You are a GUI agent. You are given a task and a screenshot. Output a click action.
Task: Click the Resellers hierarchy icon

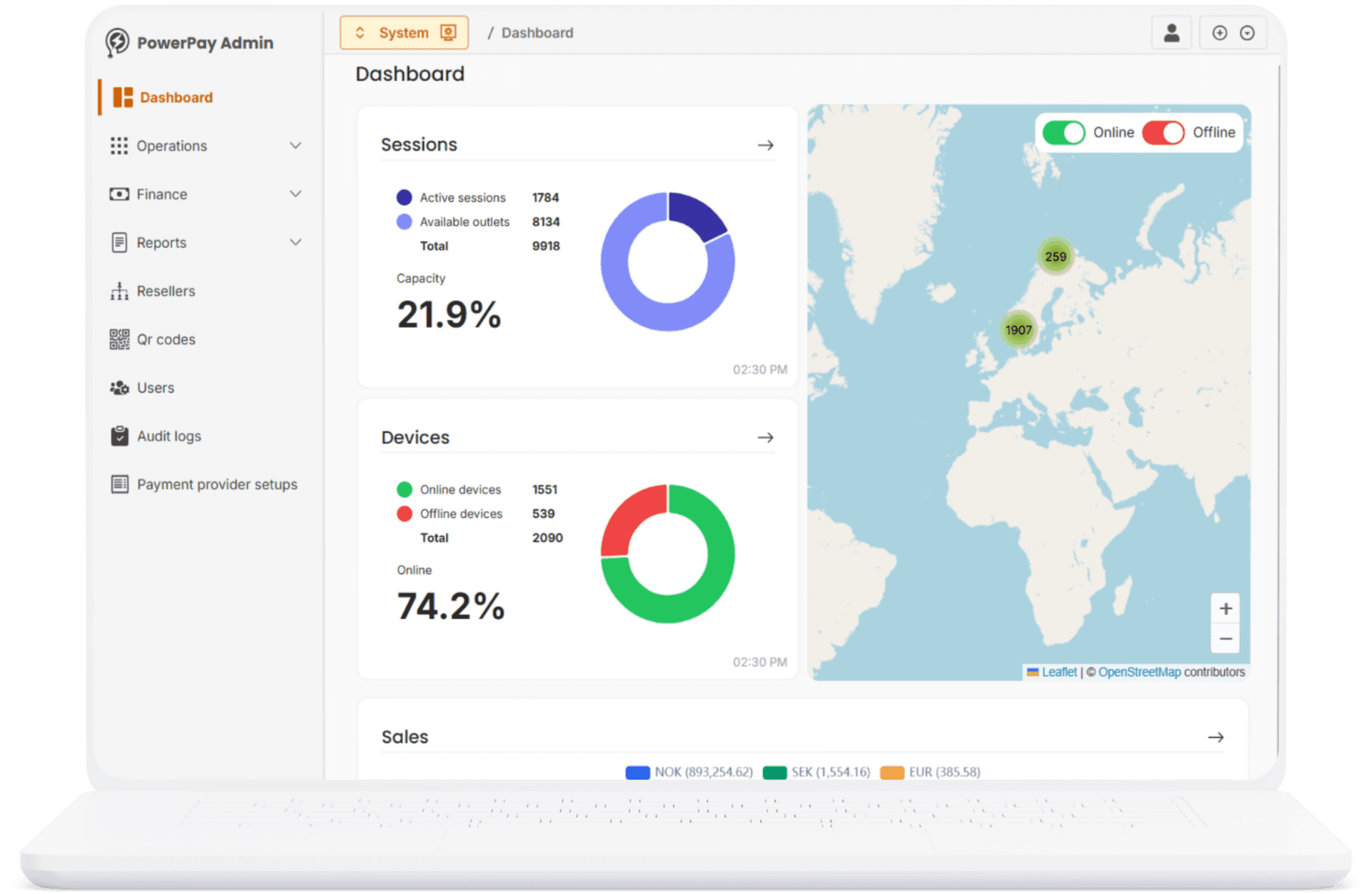[x=119, y=291]
